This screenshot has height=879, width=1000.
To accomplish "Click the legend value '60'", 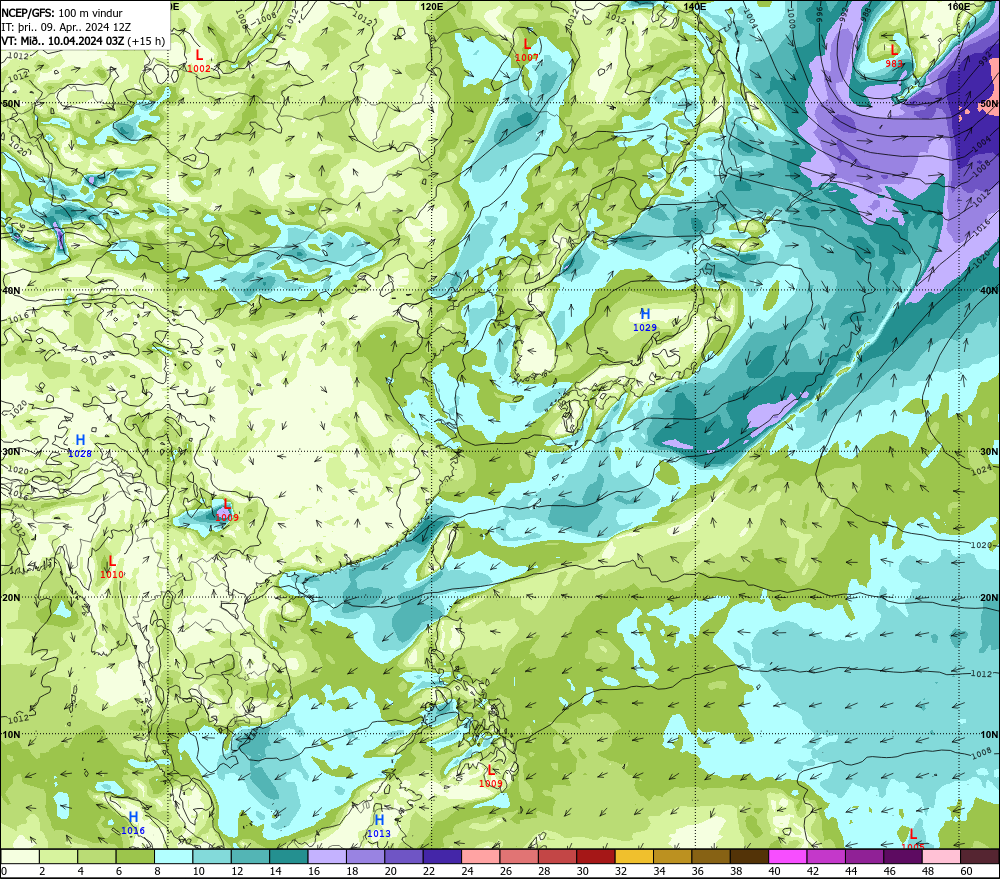I will tap(966, 871).
